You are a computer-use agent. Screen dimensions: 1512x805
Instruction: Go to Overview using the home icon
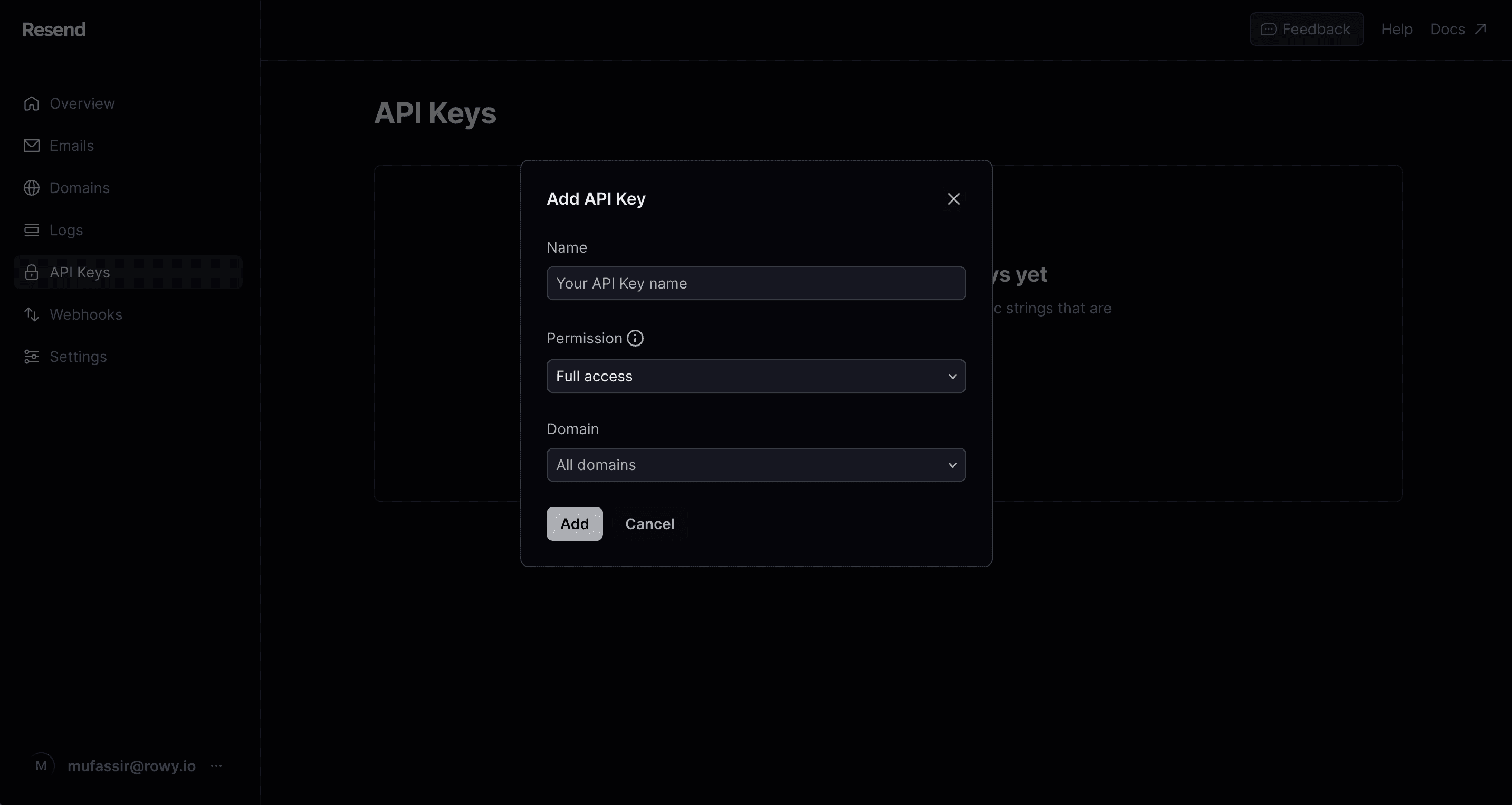pos(32,103)
